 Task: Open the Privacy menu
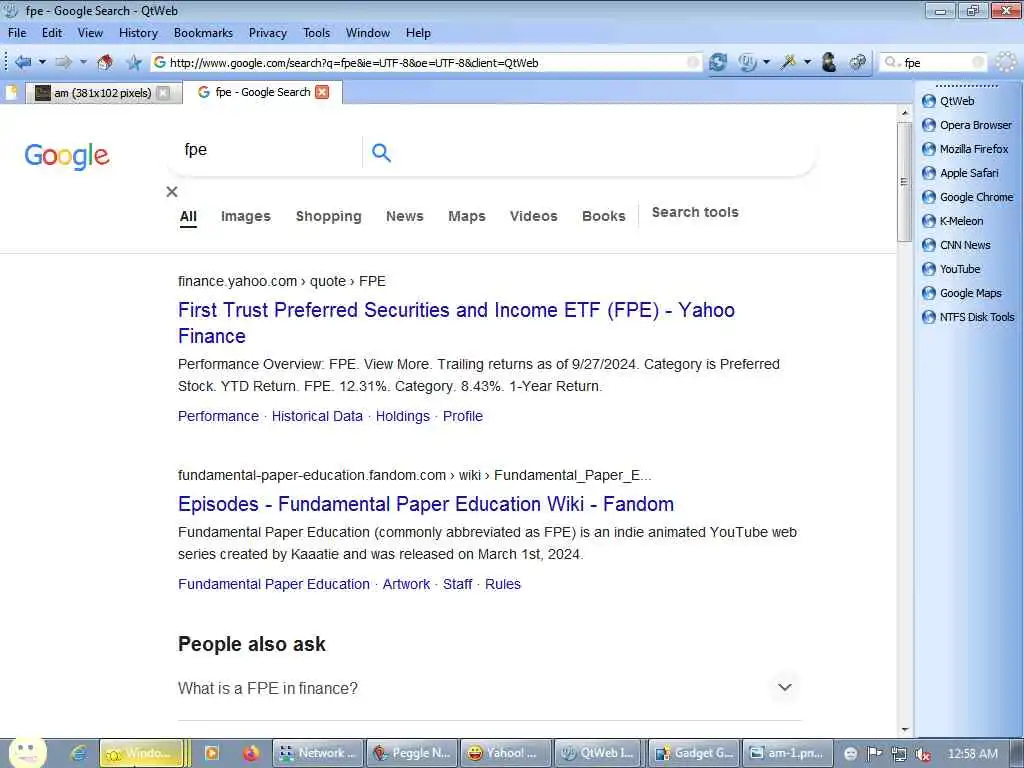click(268, 33)
